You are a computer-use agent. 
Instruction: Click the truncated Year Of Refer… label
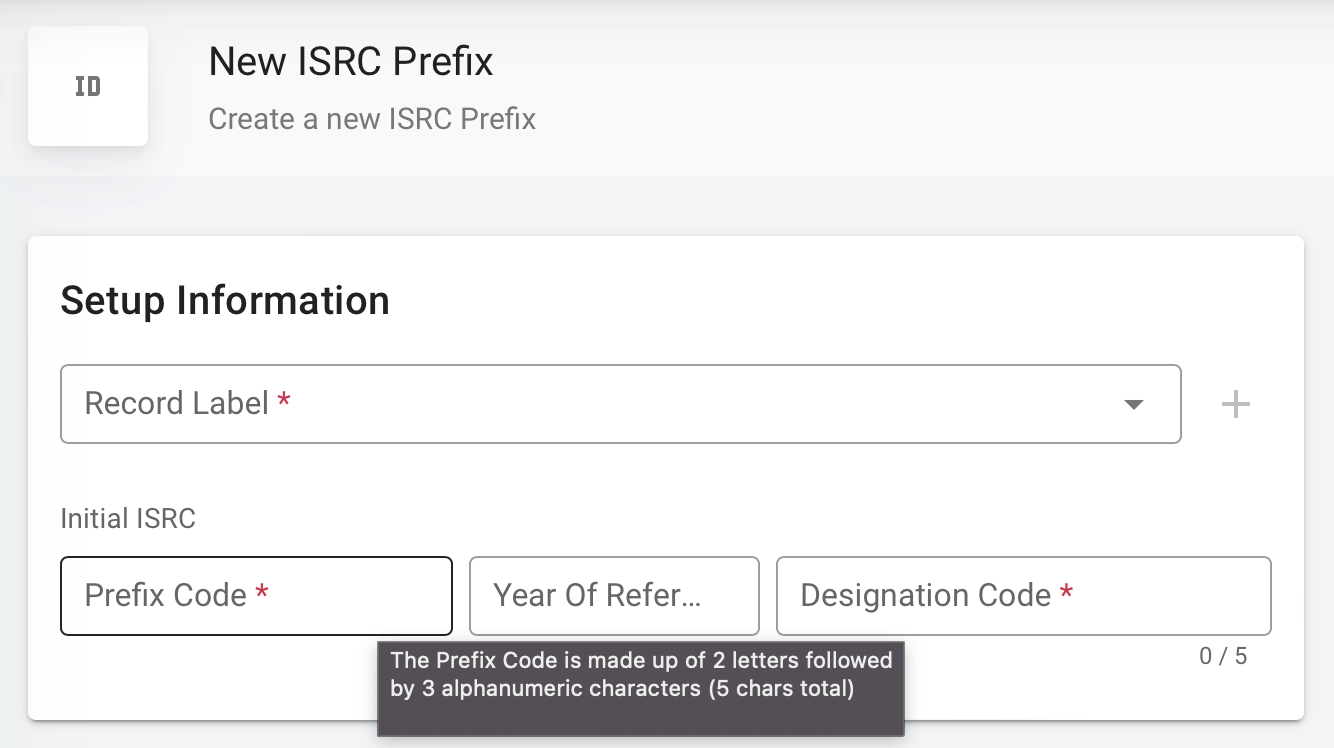pos(597,595)
